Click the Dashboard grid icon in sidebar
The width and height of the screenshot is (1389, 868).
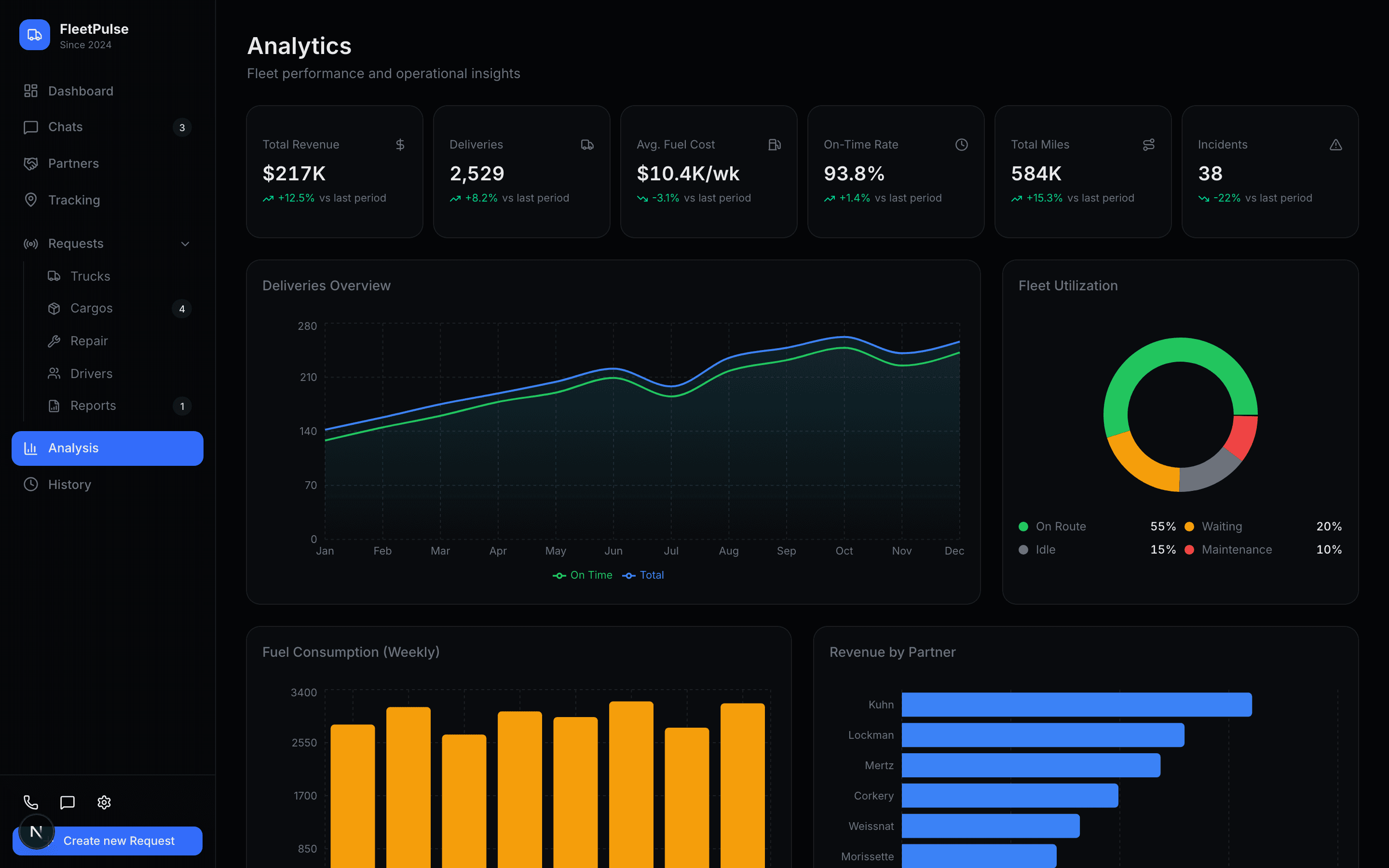pos(31,91)
